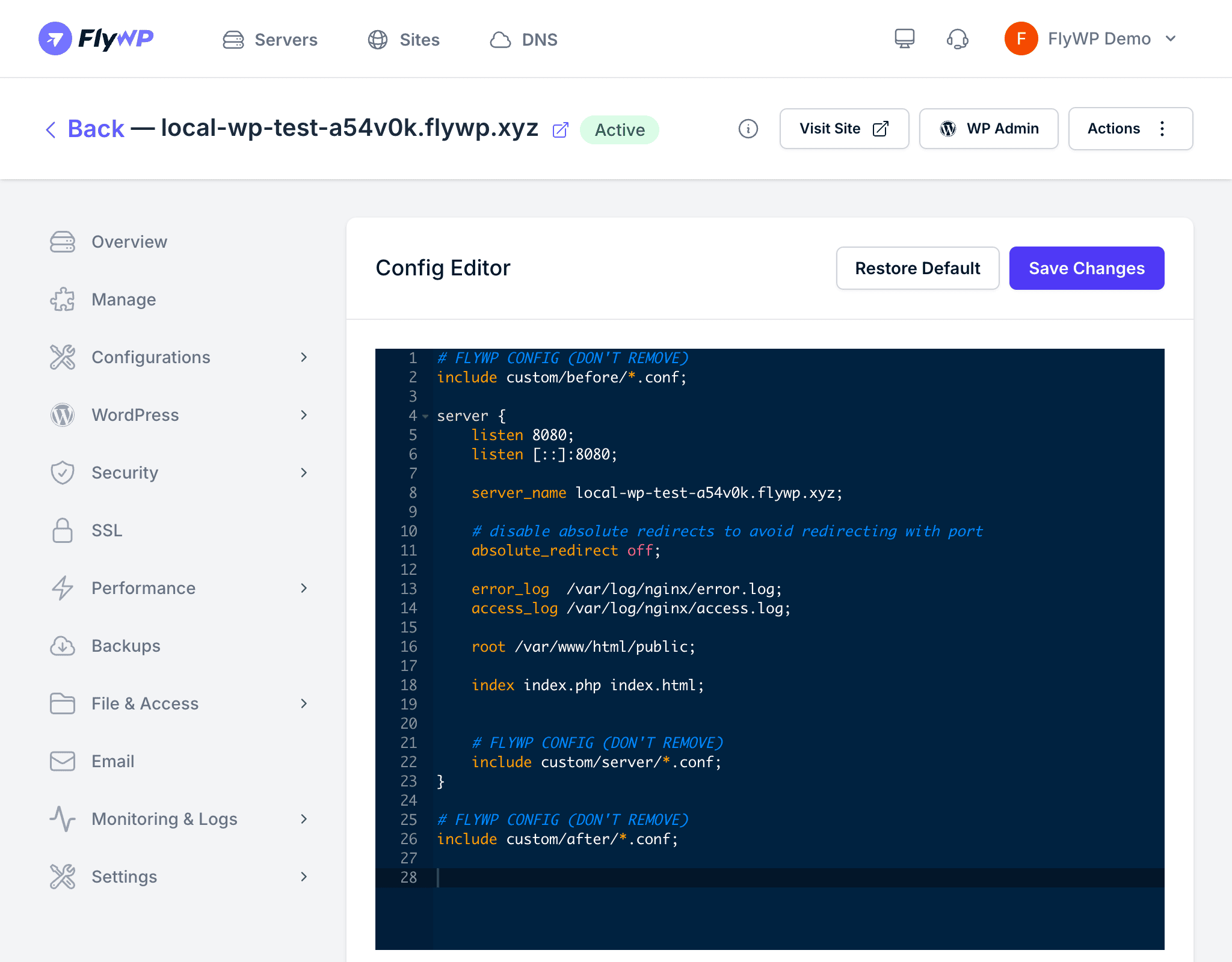This screenshot has height=962, width=1232.
Task: Click the Restore Default button
Action: (x=918, y=268)
